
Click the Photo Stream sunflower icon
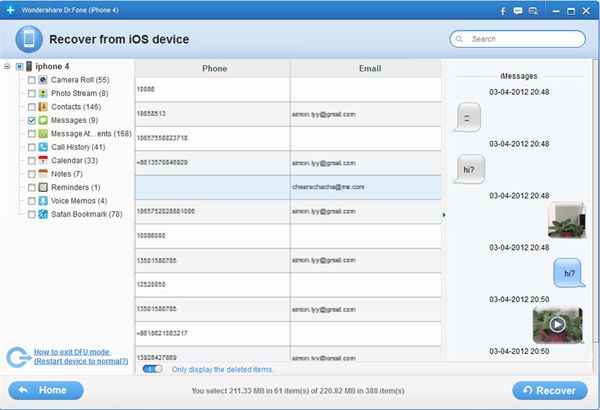[x=43, y=93]
